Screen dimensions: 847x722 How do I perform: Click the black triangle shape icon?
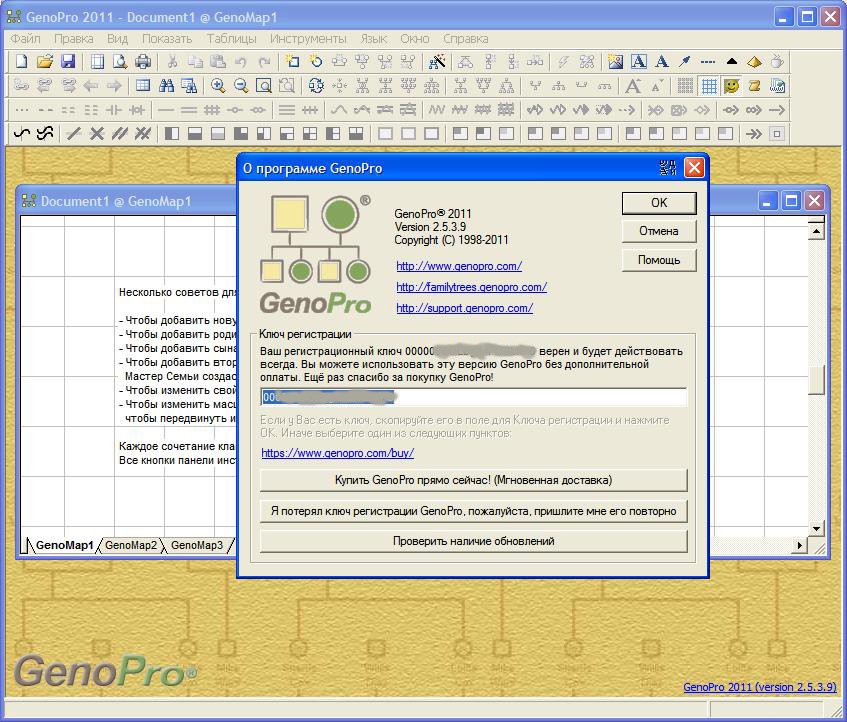click(x=731, y=62)
